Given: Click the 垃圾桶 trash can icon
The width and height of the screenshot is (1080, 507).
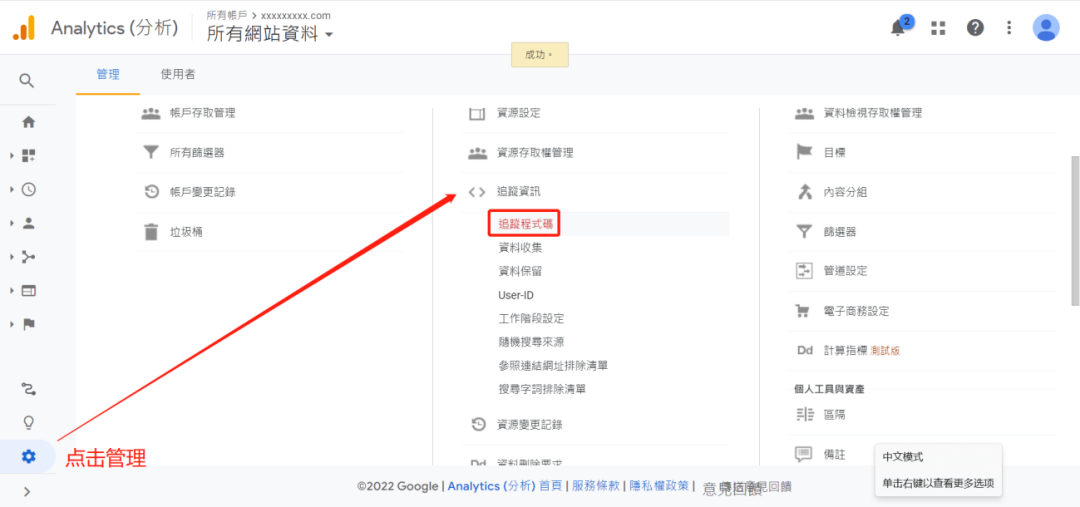Looking at the screenshot, I should (x=151, y=231).
